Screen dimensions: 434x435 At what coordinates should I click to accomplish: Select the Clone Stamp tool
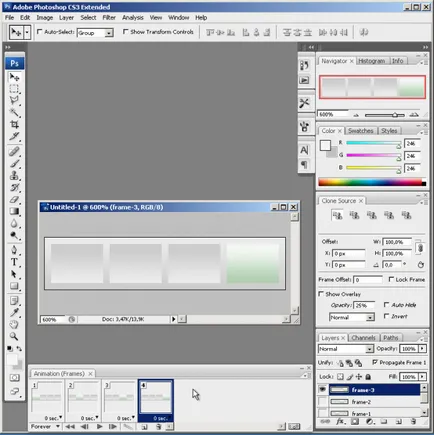14,175
